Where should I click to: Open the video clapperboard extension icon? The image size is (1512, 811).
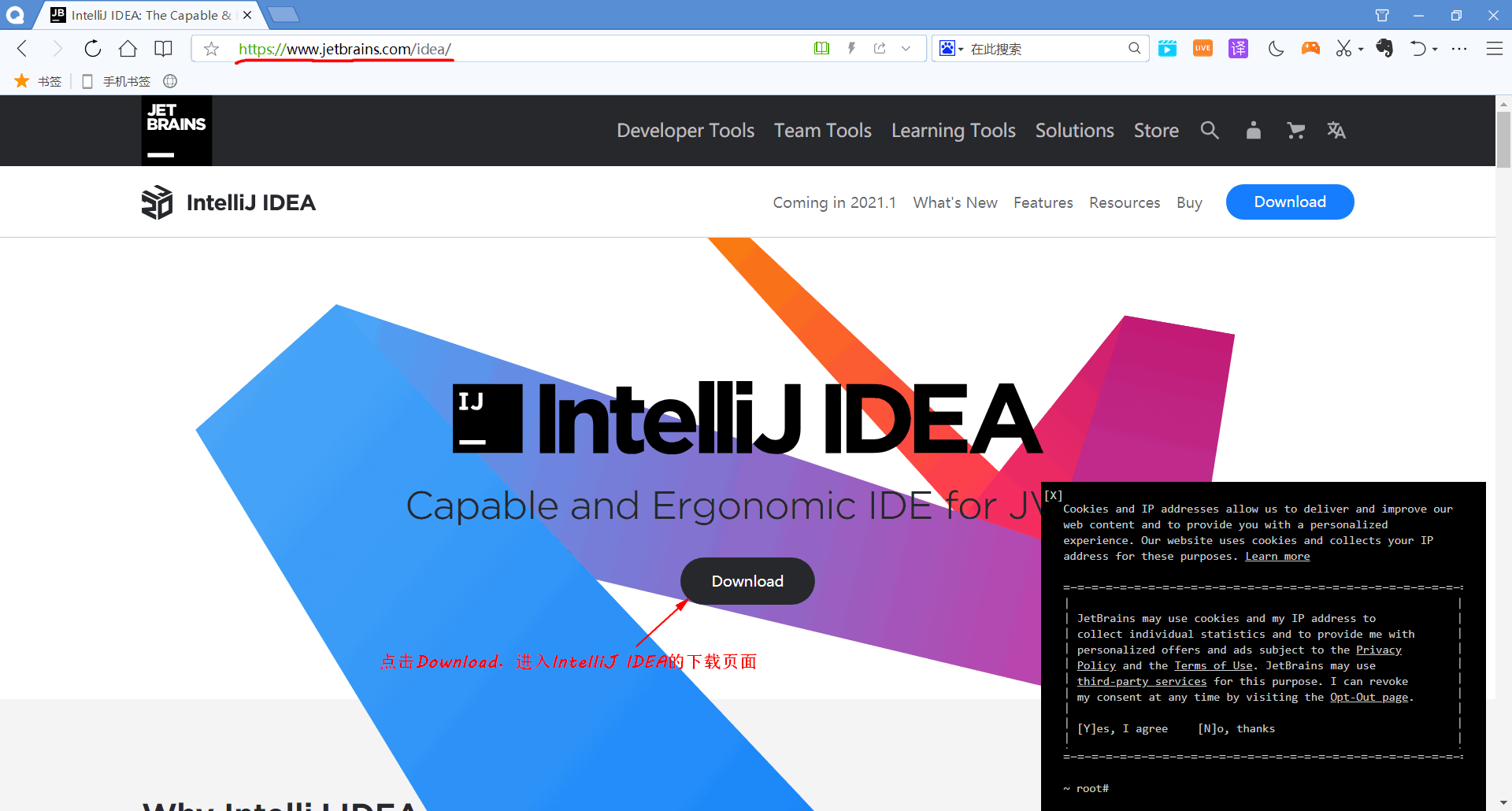coord(1167,49)
